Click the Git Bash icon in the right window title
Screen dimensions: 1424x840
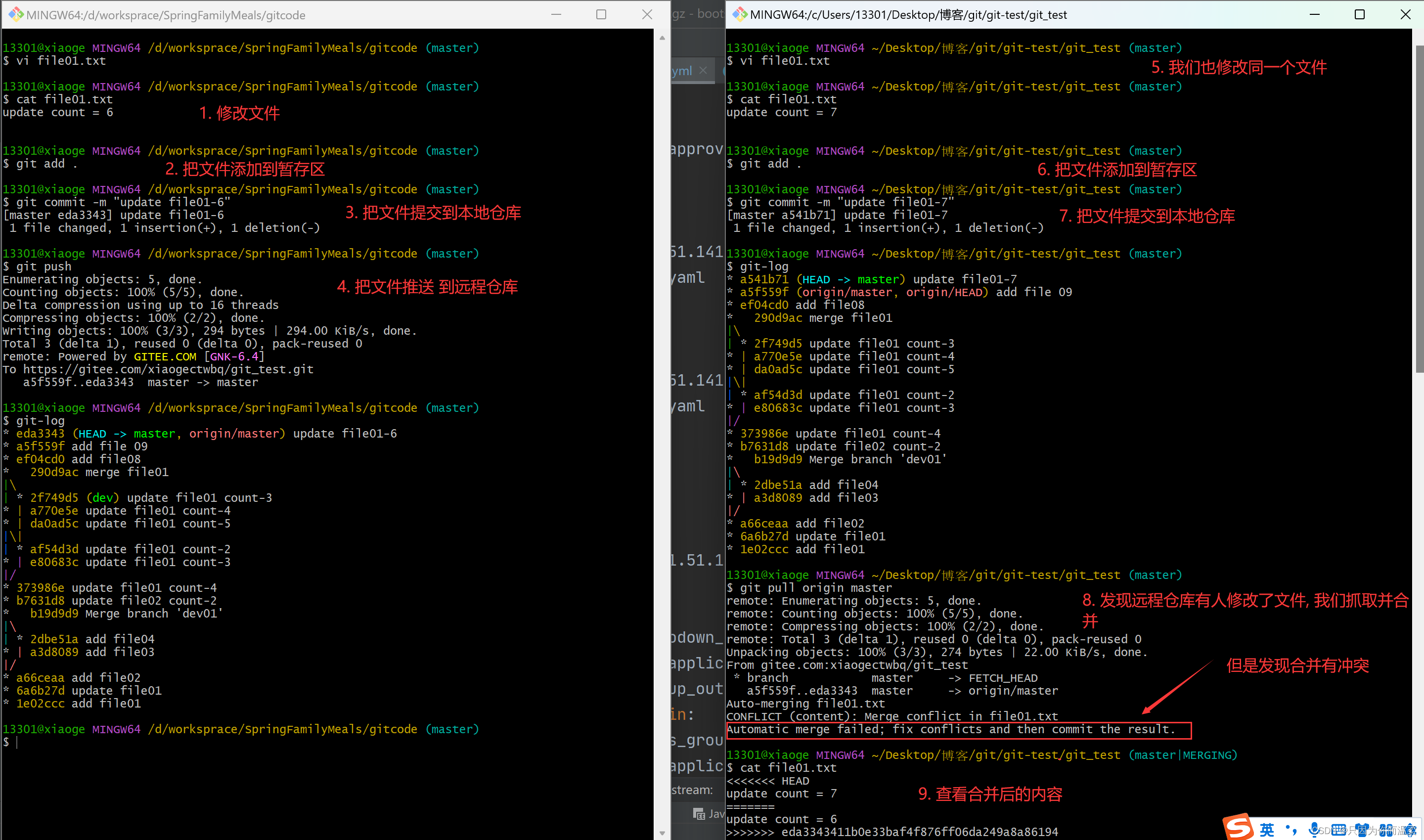[x=739, y=14]
